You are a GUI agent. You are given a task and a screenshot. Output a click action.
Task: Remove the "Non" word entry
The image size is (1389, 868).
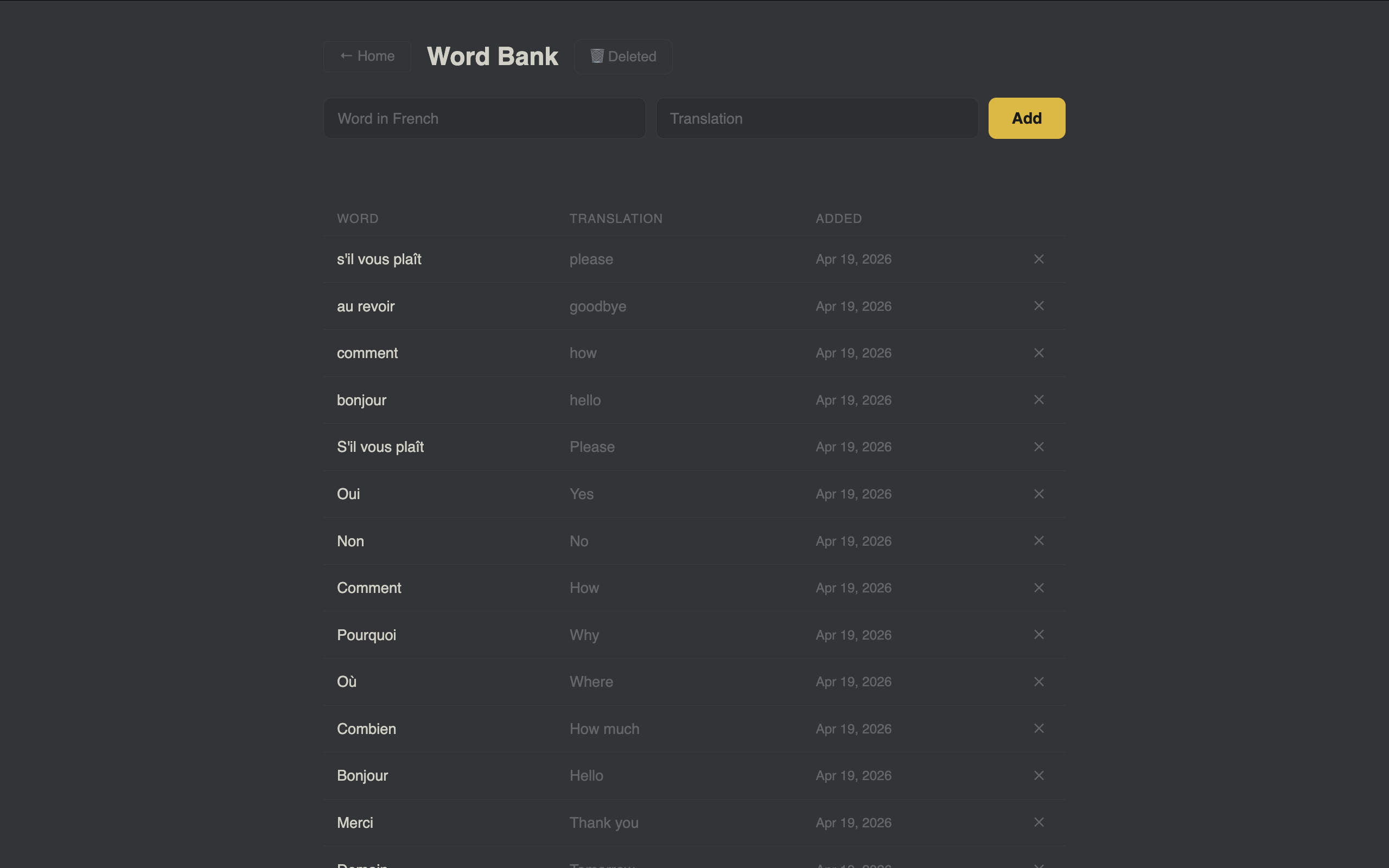coord(1038,541)
